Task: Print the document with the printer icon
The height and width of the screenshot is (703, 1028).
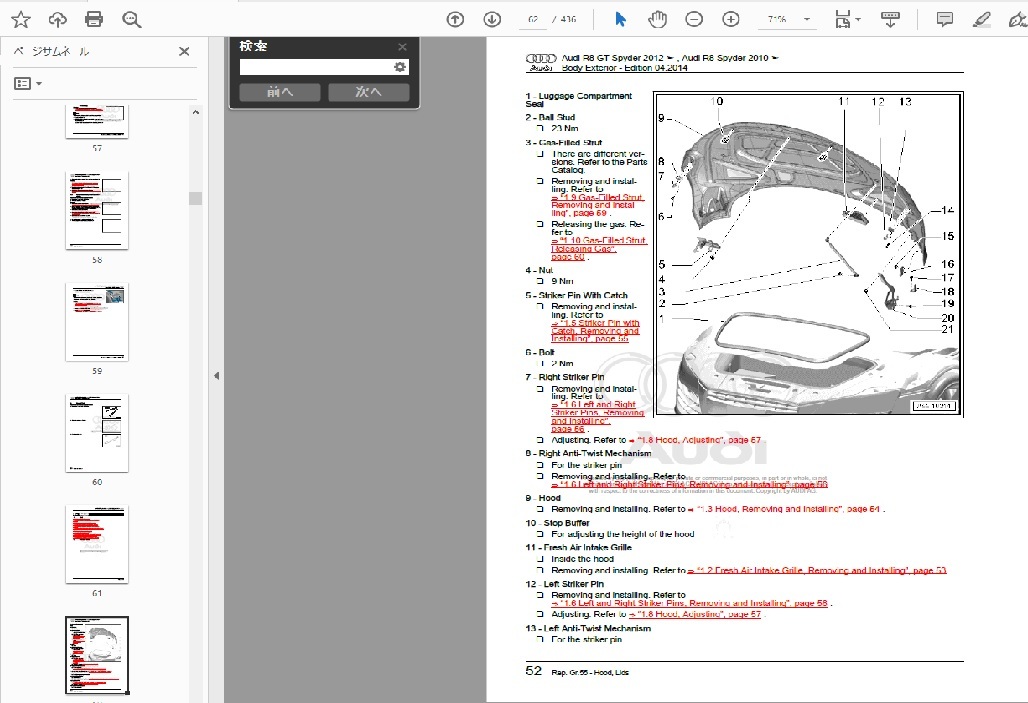Action: click(94, 20)
